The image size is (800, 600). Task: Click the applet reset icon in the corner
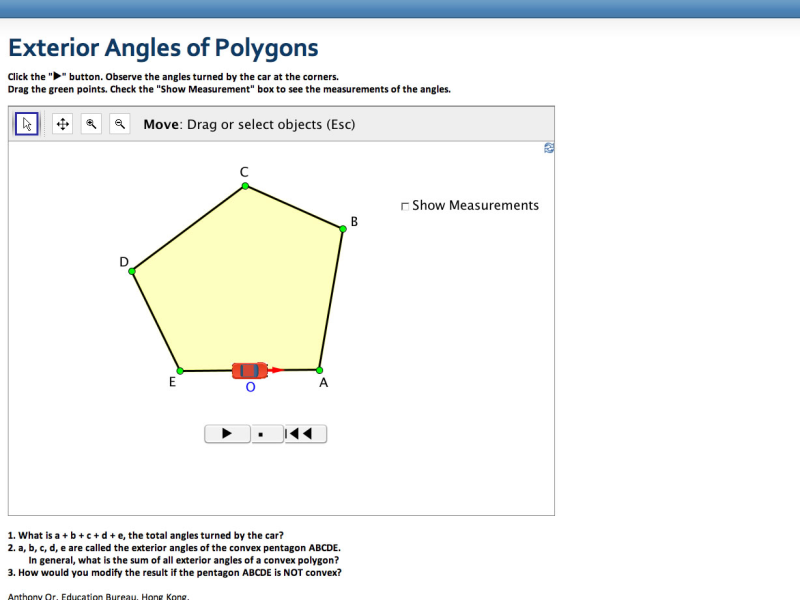click(x=548, y=147)
